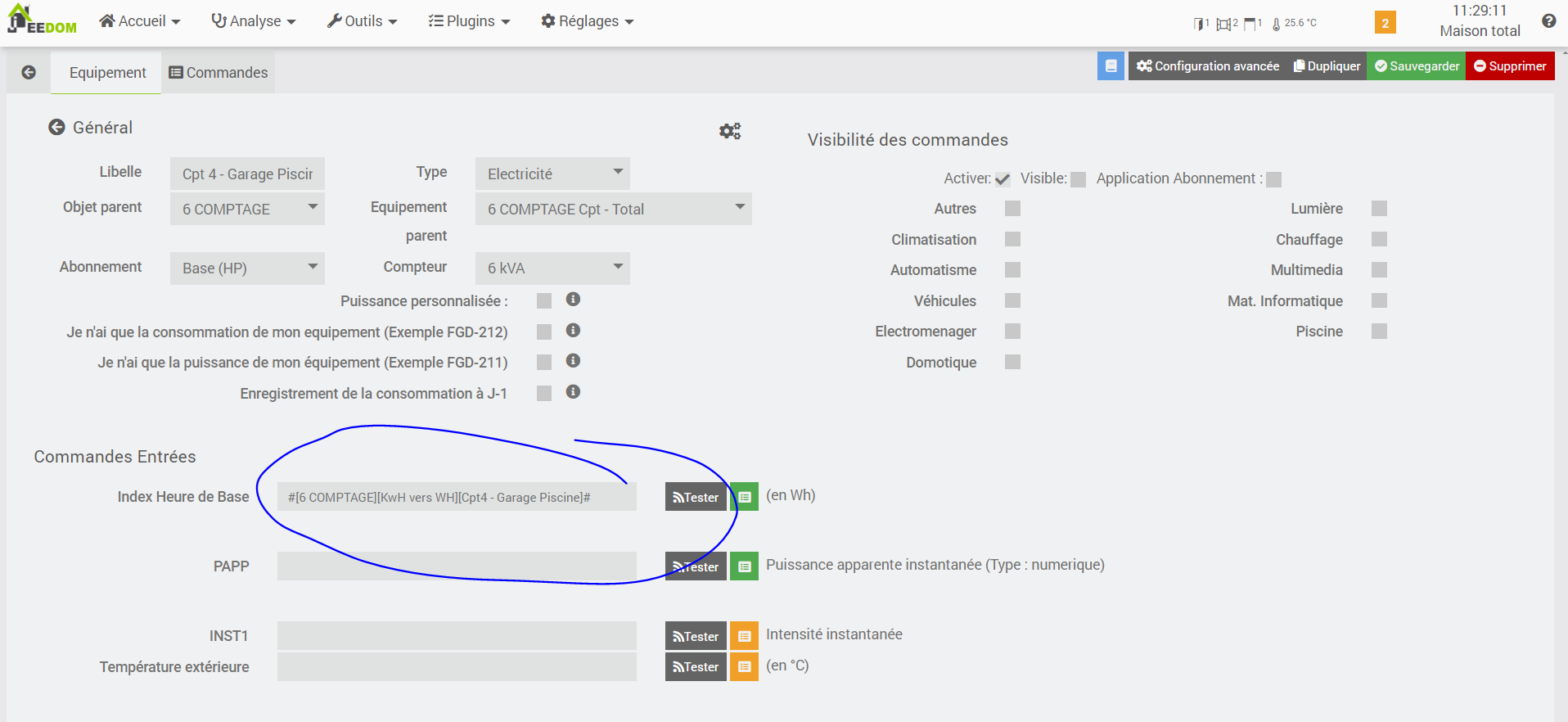Screen dimensions: 1568x722
Task: Open the Abonnement dropdown Base (HP)
Action: click(247, 268)
